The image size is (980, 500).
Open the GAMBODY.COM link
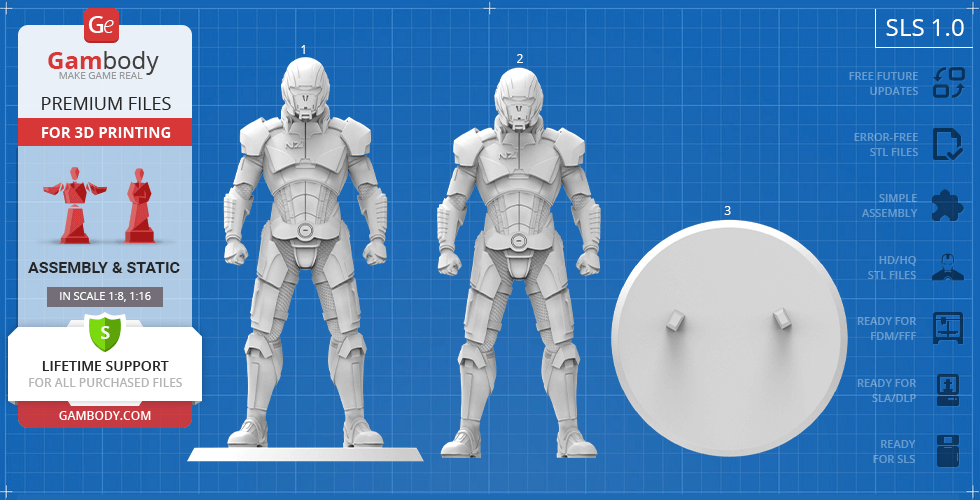pos(105,415)
